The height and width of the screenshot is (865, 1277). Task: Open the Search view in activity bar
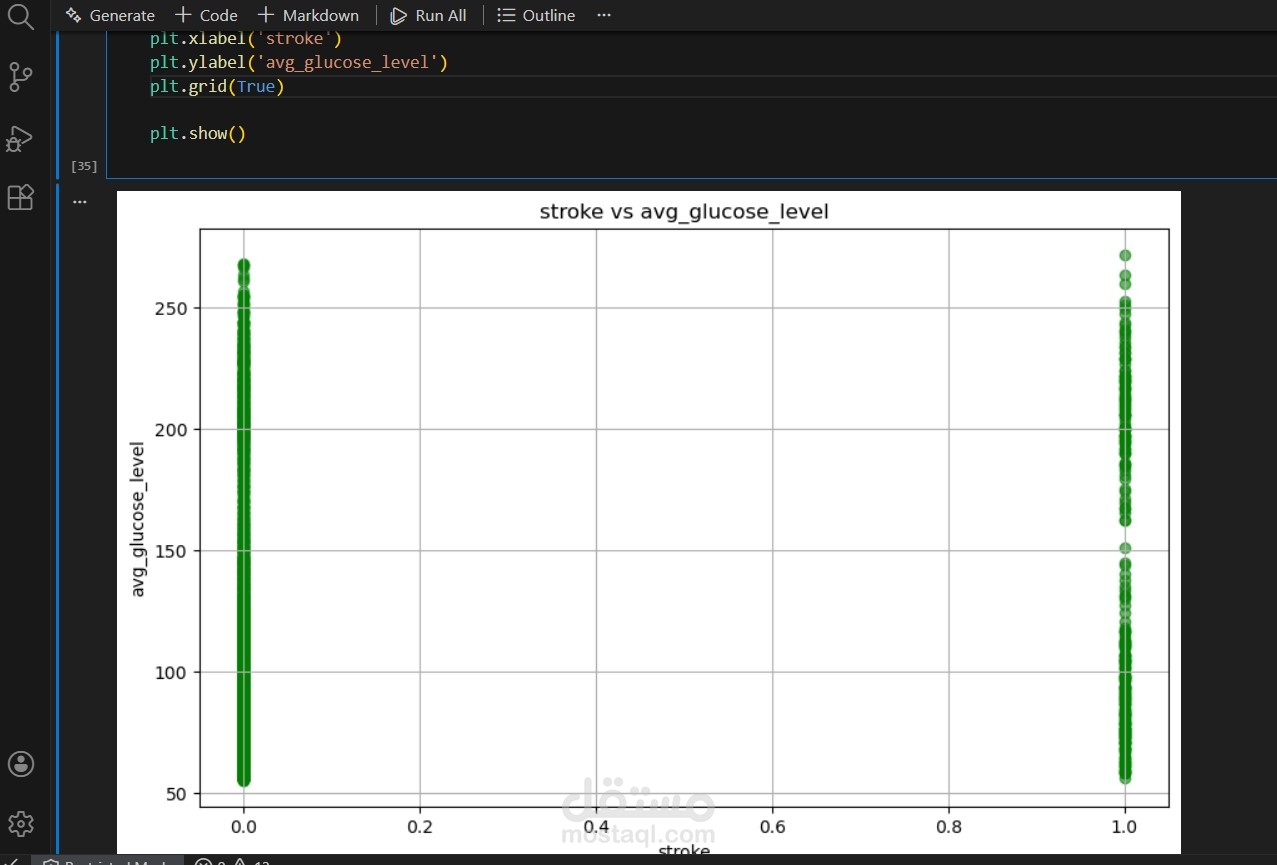[x=21, y=17]
